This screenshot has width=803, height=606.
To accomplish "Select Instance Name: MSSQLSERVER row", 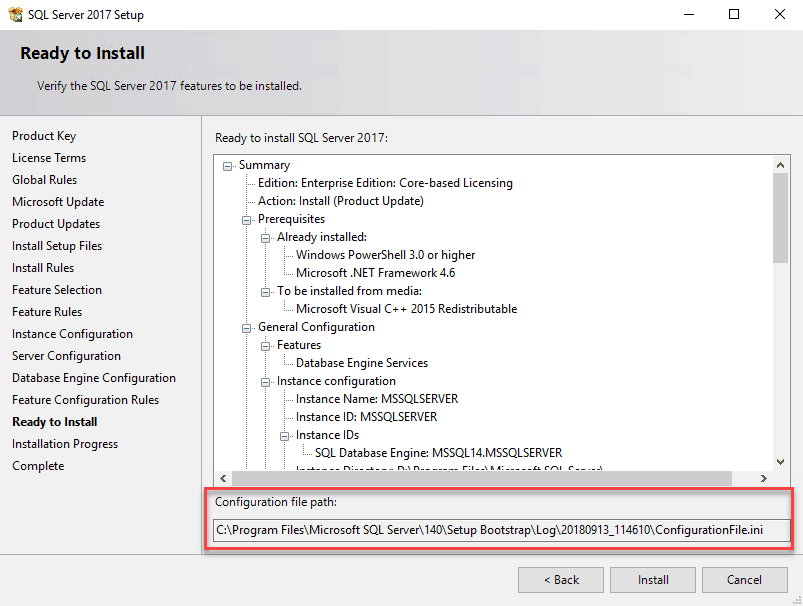I will [x=377, y=399].
